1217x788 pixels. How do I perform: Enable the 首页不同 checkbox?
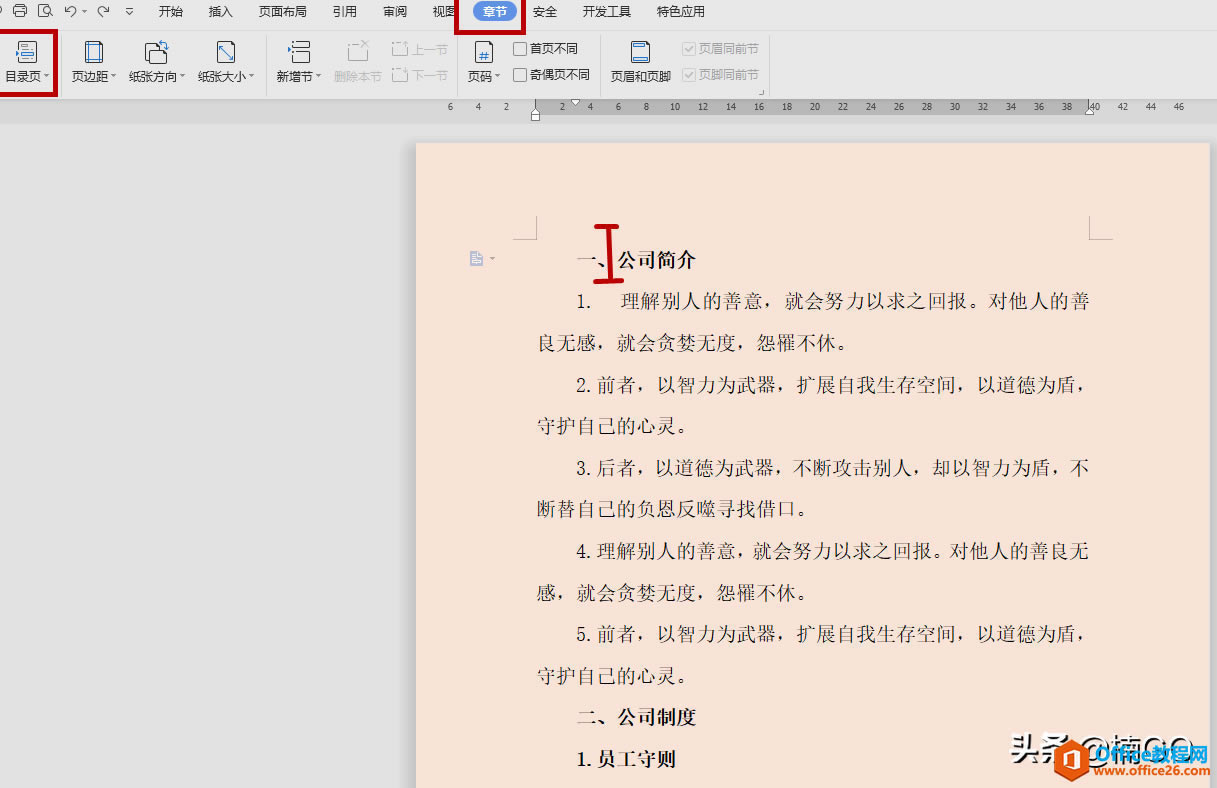click(520, 48)
